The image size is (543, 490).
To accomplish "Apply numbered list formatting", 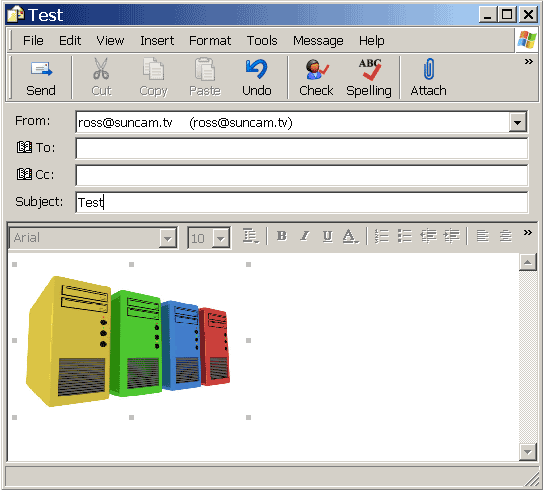I will click(382, 236).
